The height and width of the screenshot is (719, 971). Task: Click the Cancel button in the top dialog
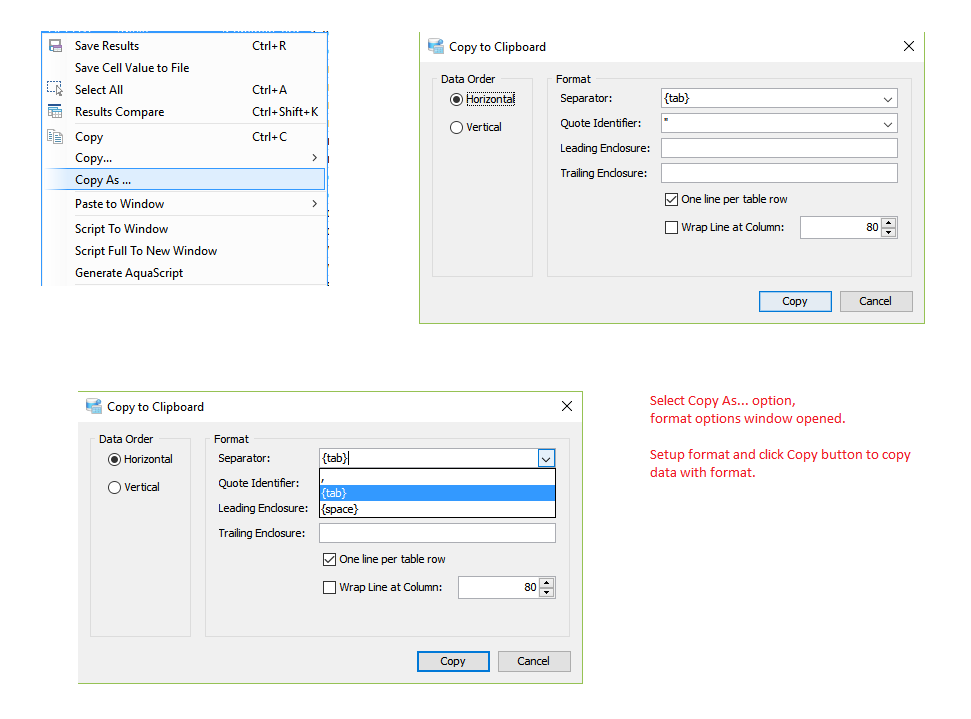[876, 302]
